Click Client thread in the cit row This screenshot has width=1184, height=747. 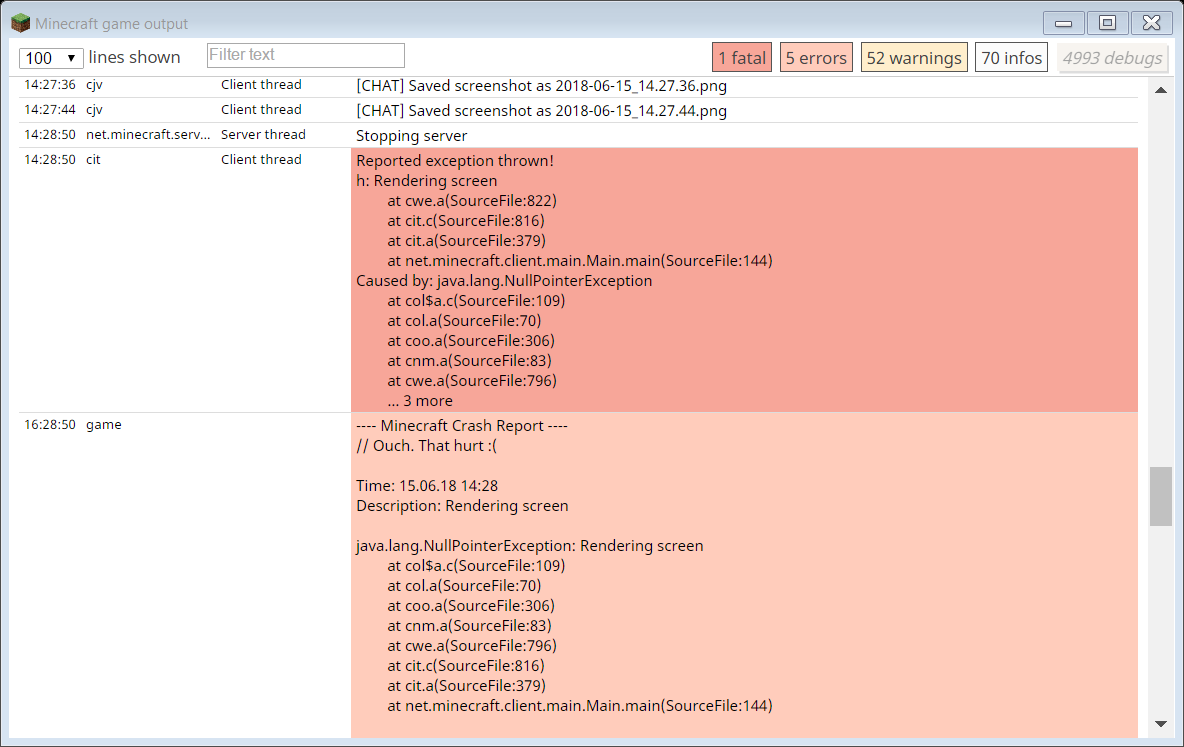tap(261, 159)
